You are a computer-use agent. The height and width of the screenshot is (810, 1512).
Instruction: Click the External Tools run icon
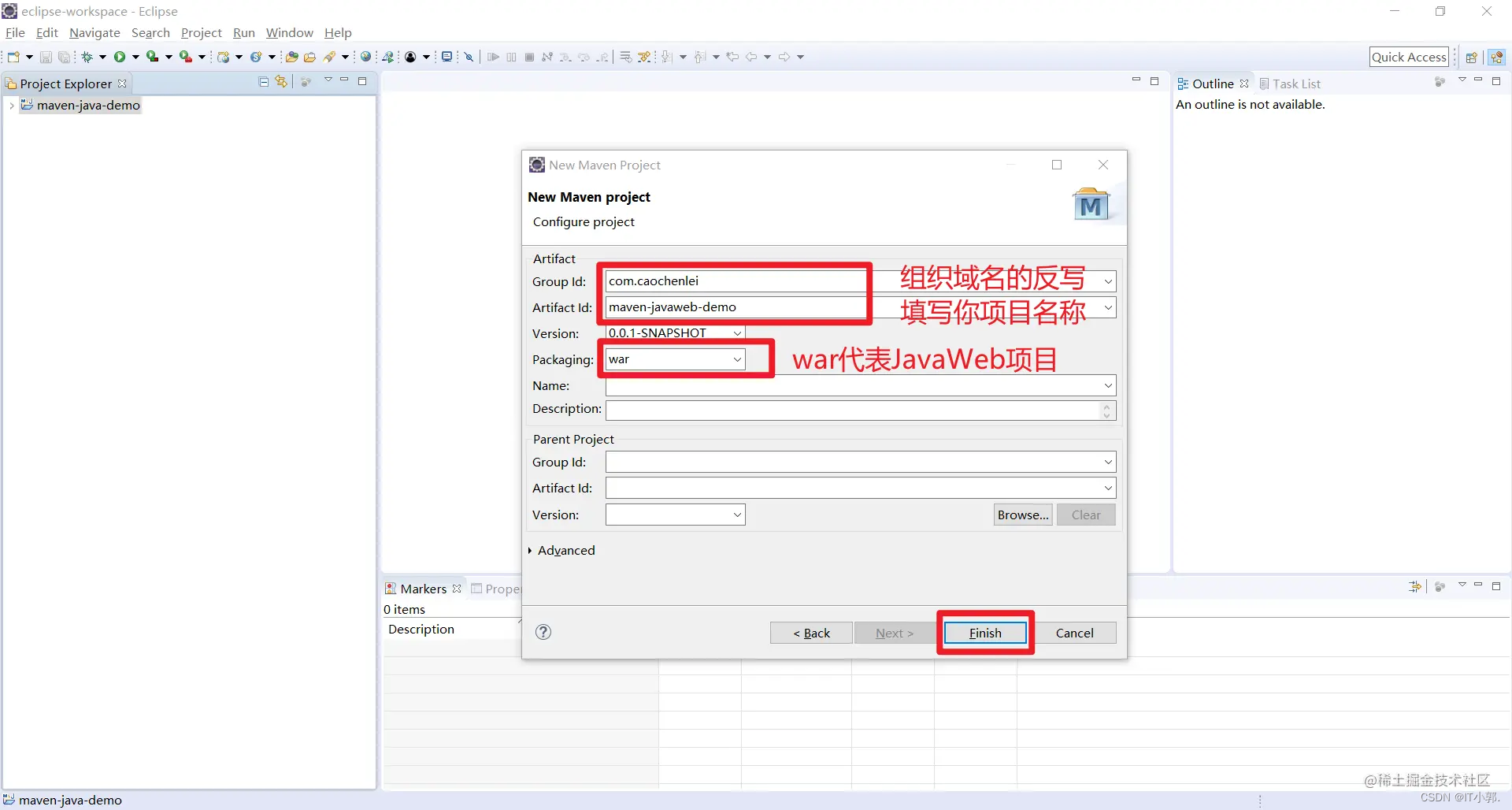pyautogui.click(x=186, y=57)
